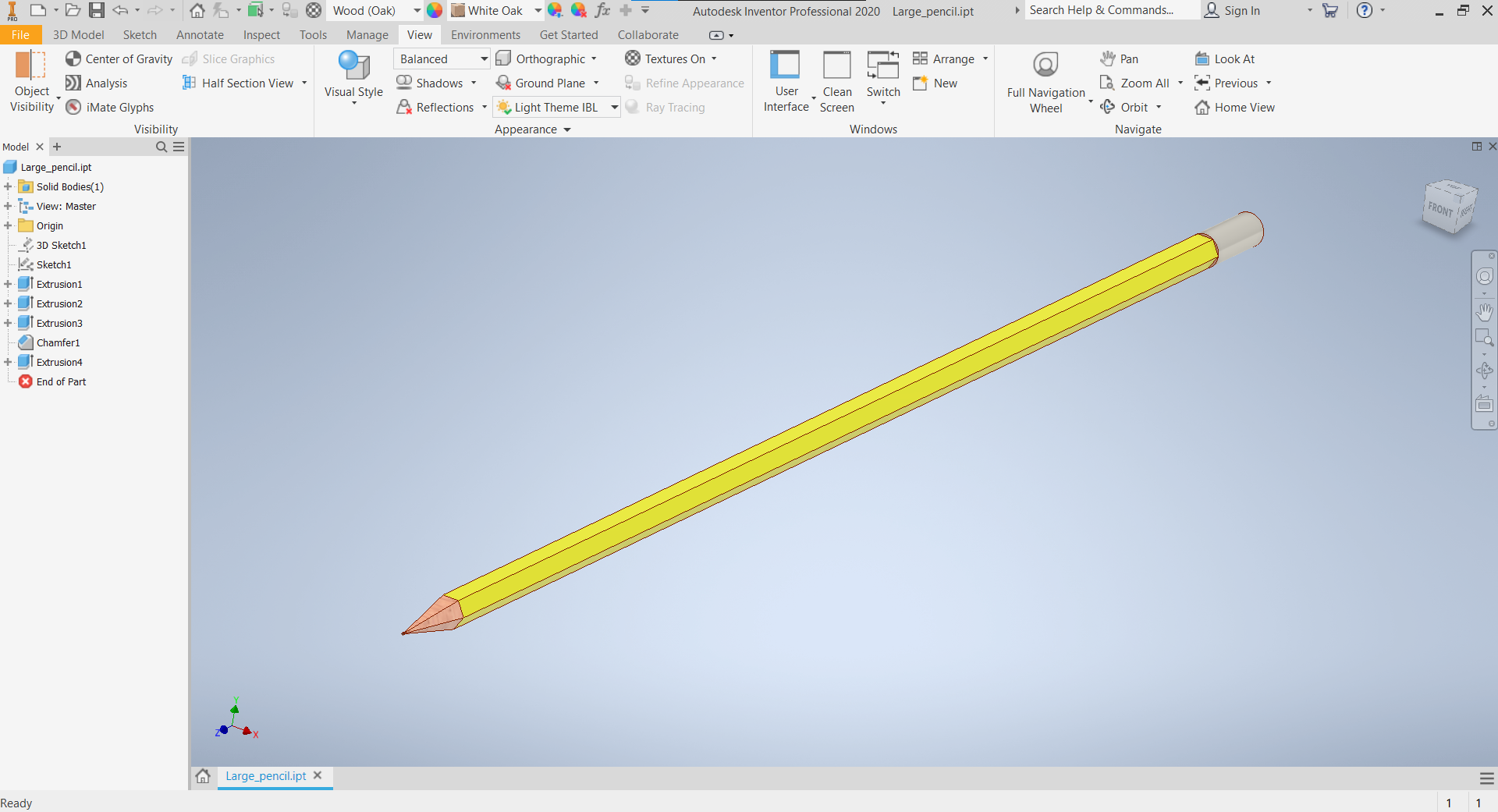Toggle Clean Screen mode

pyautogui.click(x=837, y=83)
